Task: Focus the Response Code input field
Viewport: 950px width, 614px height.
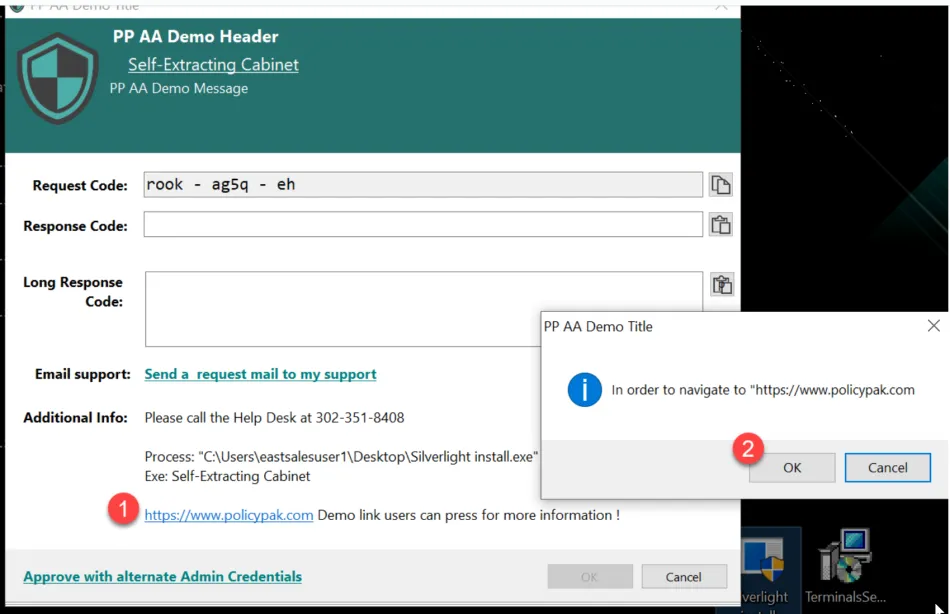Action: point(422,225)
